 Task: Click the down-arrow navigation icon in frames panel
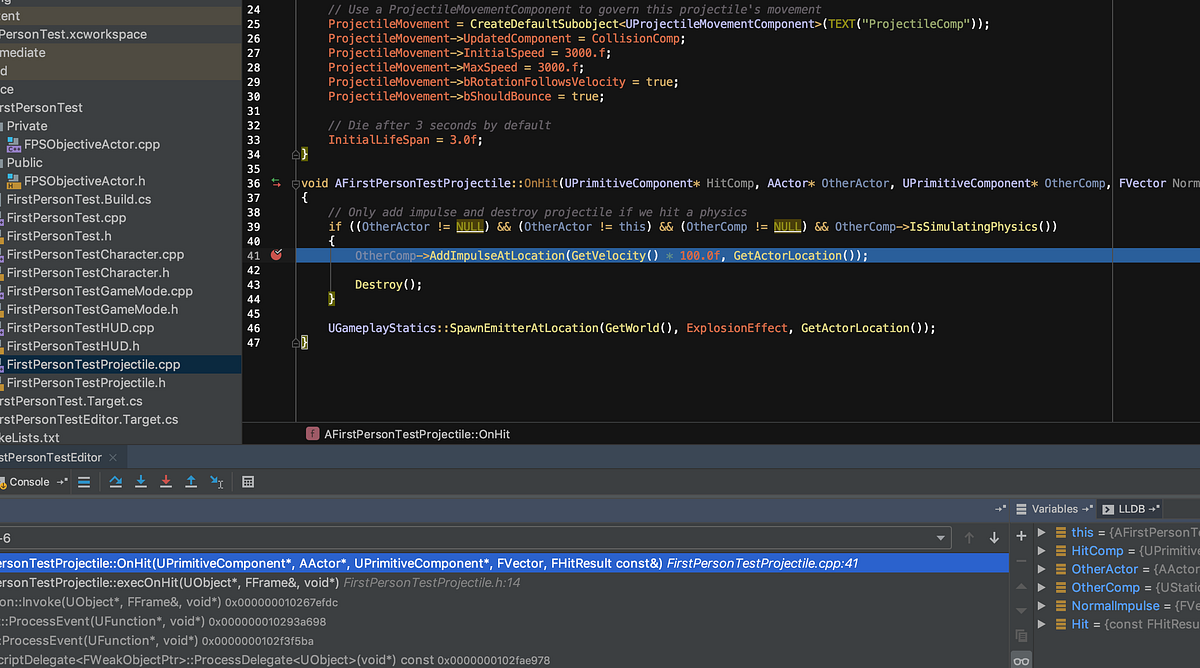(x=993, y=537)
